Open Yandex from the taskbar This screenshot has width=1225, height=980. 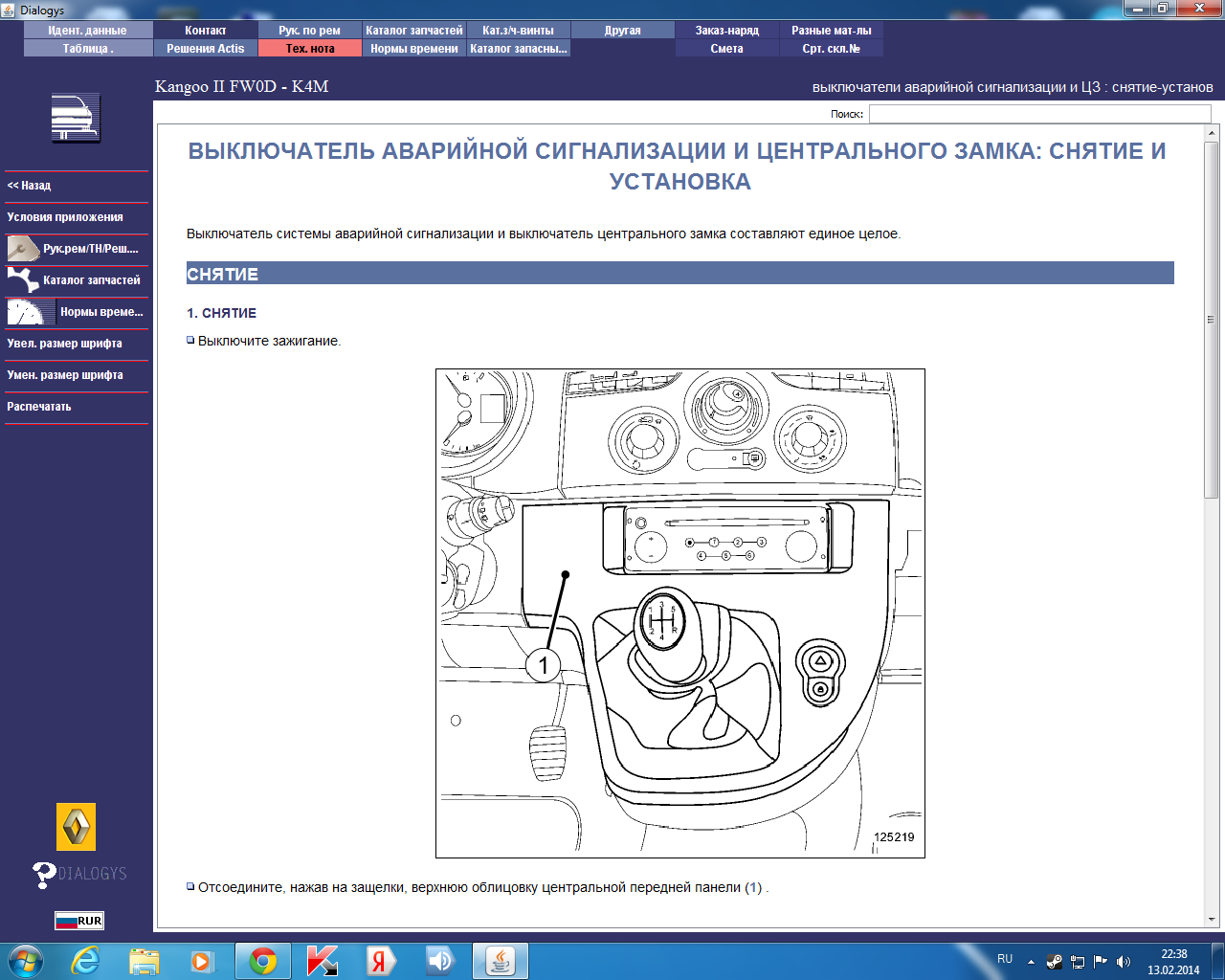(380, 961)
